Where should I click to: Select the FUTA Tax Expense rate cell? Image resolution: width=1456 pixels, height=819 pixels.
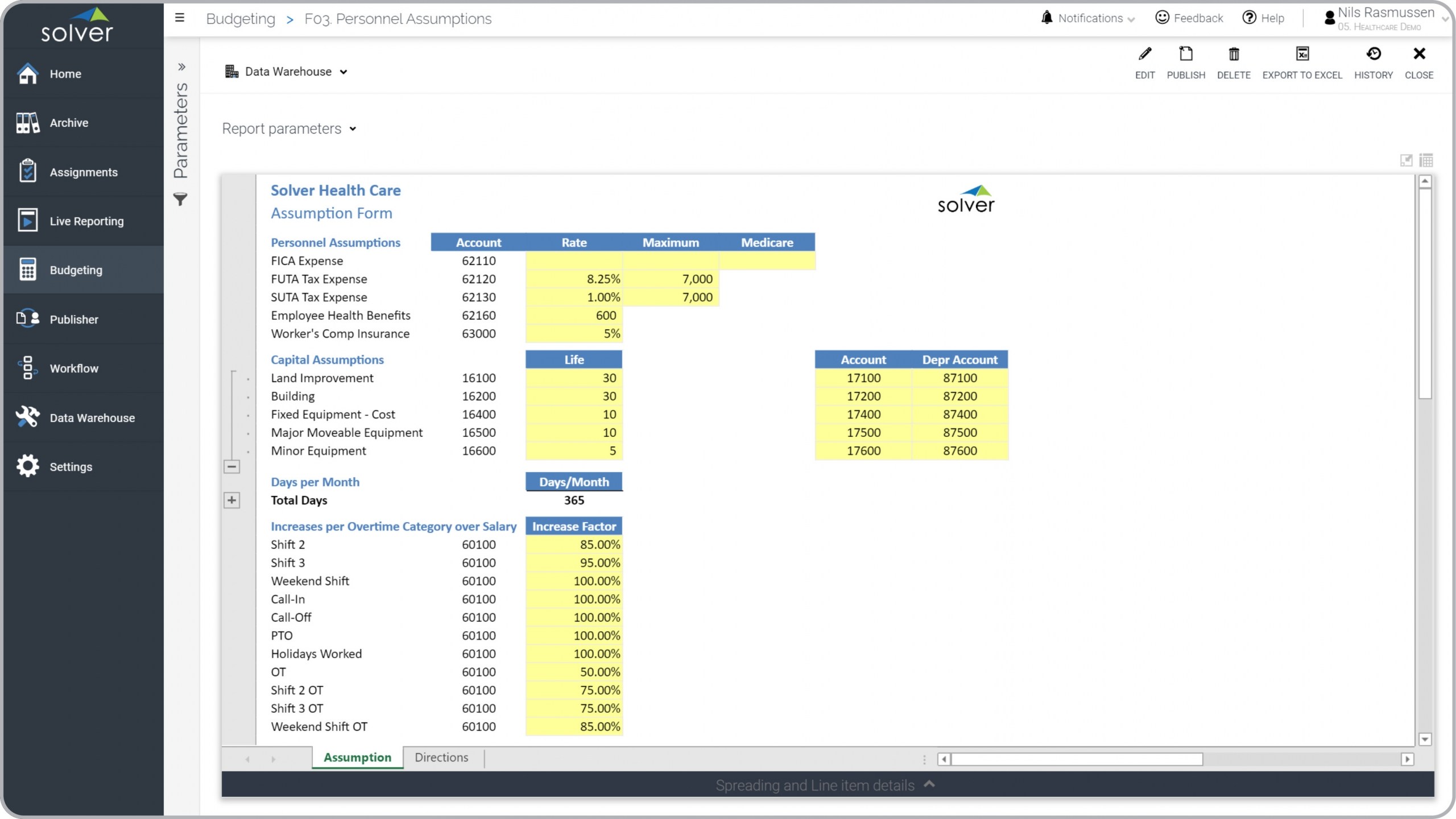[x=574, y=279]
